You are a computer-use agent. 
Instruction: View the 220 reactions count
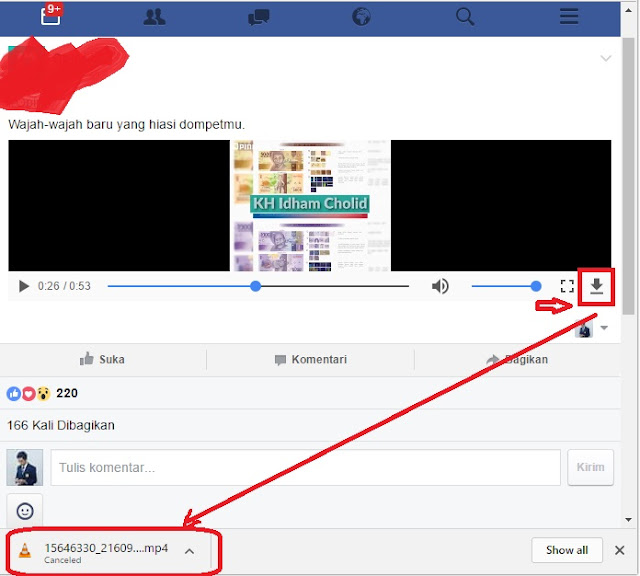tap(67, 393)
